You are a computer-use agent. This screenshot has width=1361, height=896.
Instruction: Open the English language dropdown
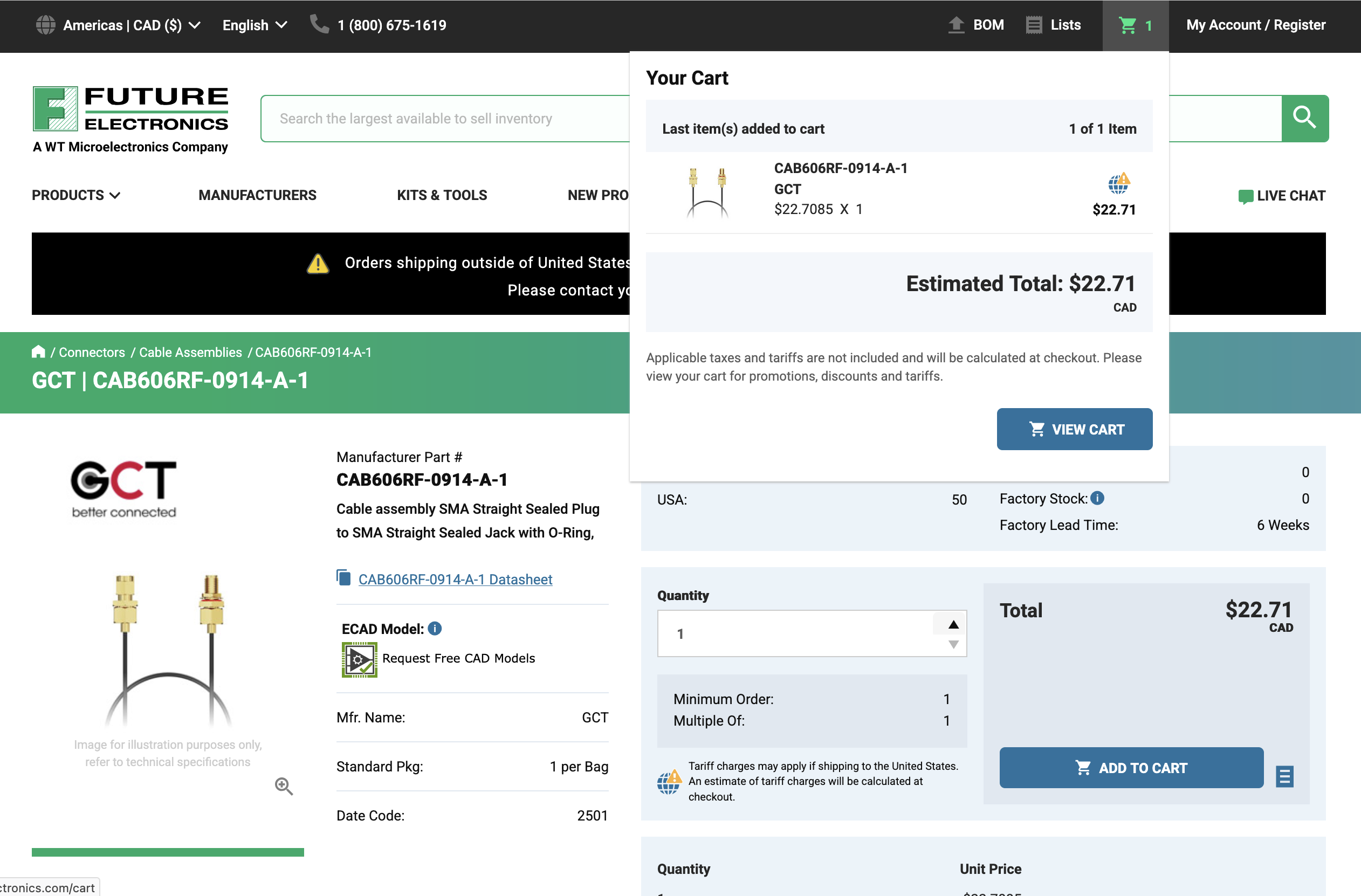click(255, 25)
